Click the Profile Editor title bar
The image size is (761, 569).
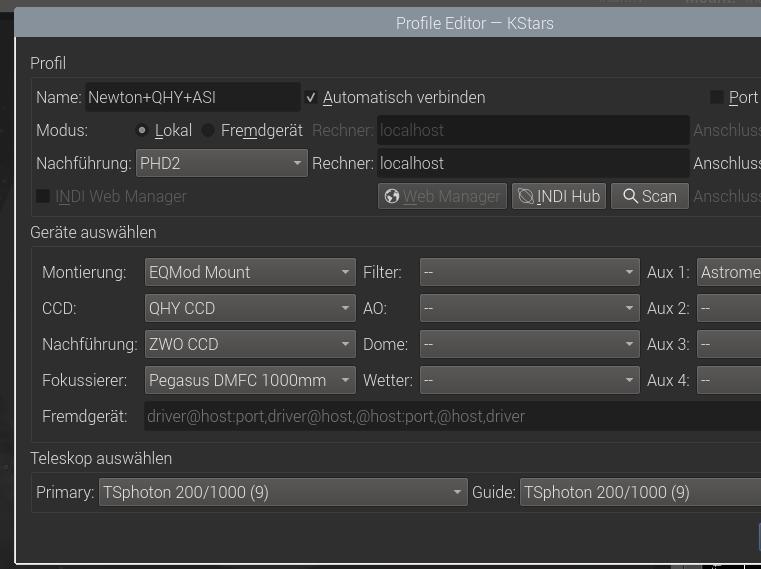pos(388,23)
